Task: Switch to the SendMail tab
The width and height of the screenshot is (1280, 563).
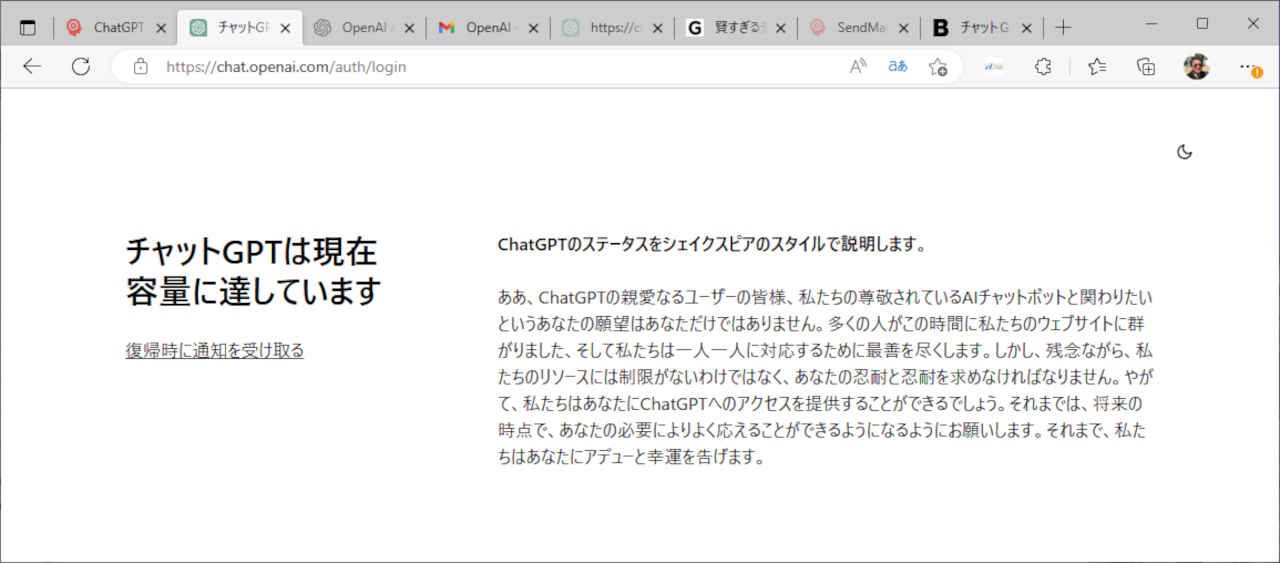Action: 861,28
